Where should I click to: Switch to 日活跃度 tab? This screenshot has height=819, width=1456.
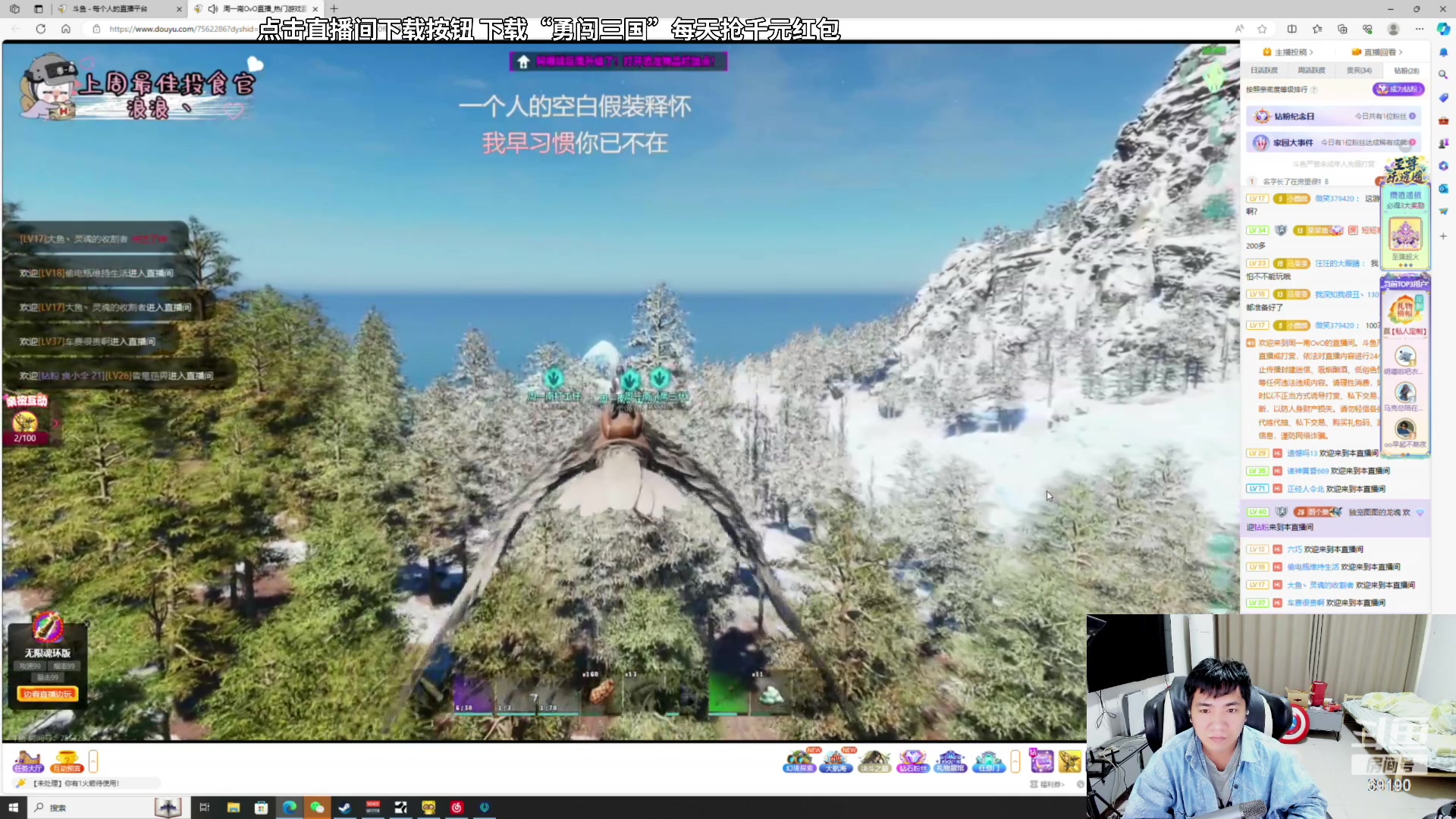pos(1264,71)
